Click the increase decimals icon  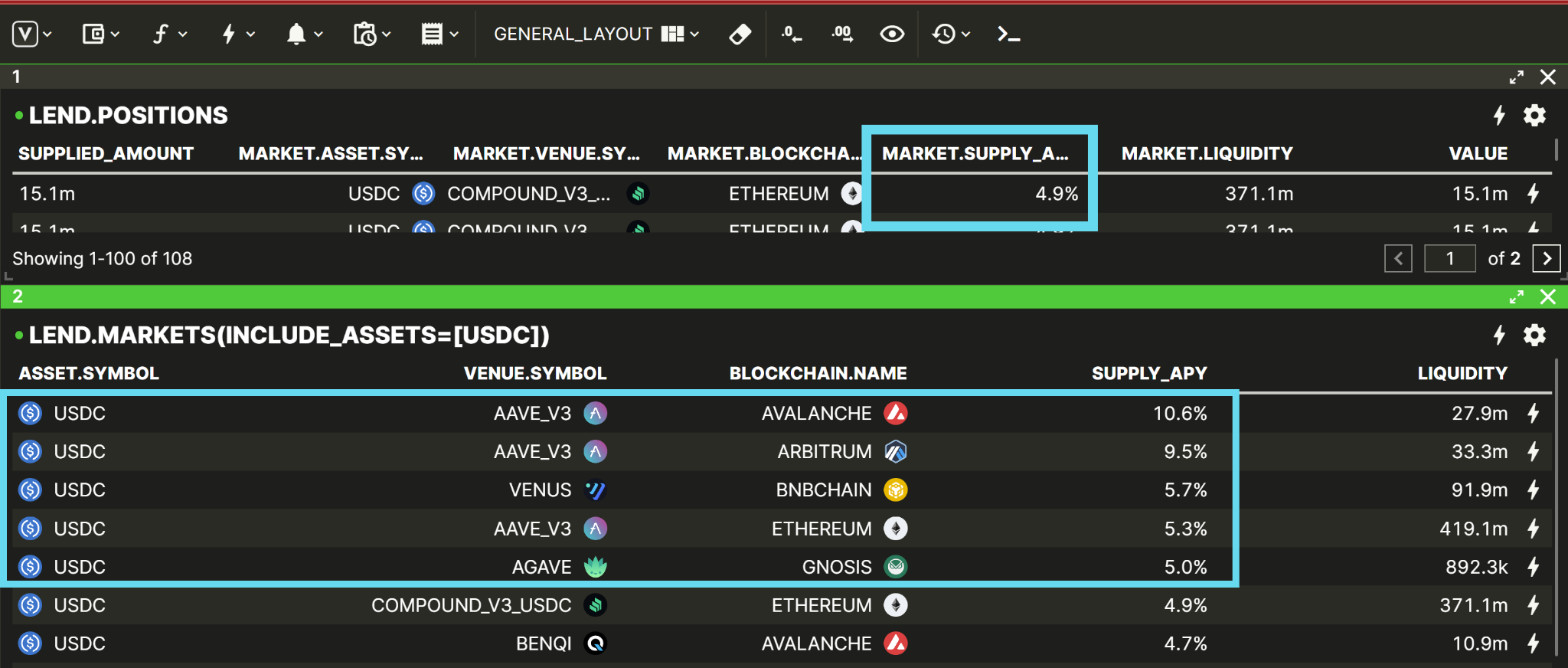pyautogui.click(x=842, y=34)
